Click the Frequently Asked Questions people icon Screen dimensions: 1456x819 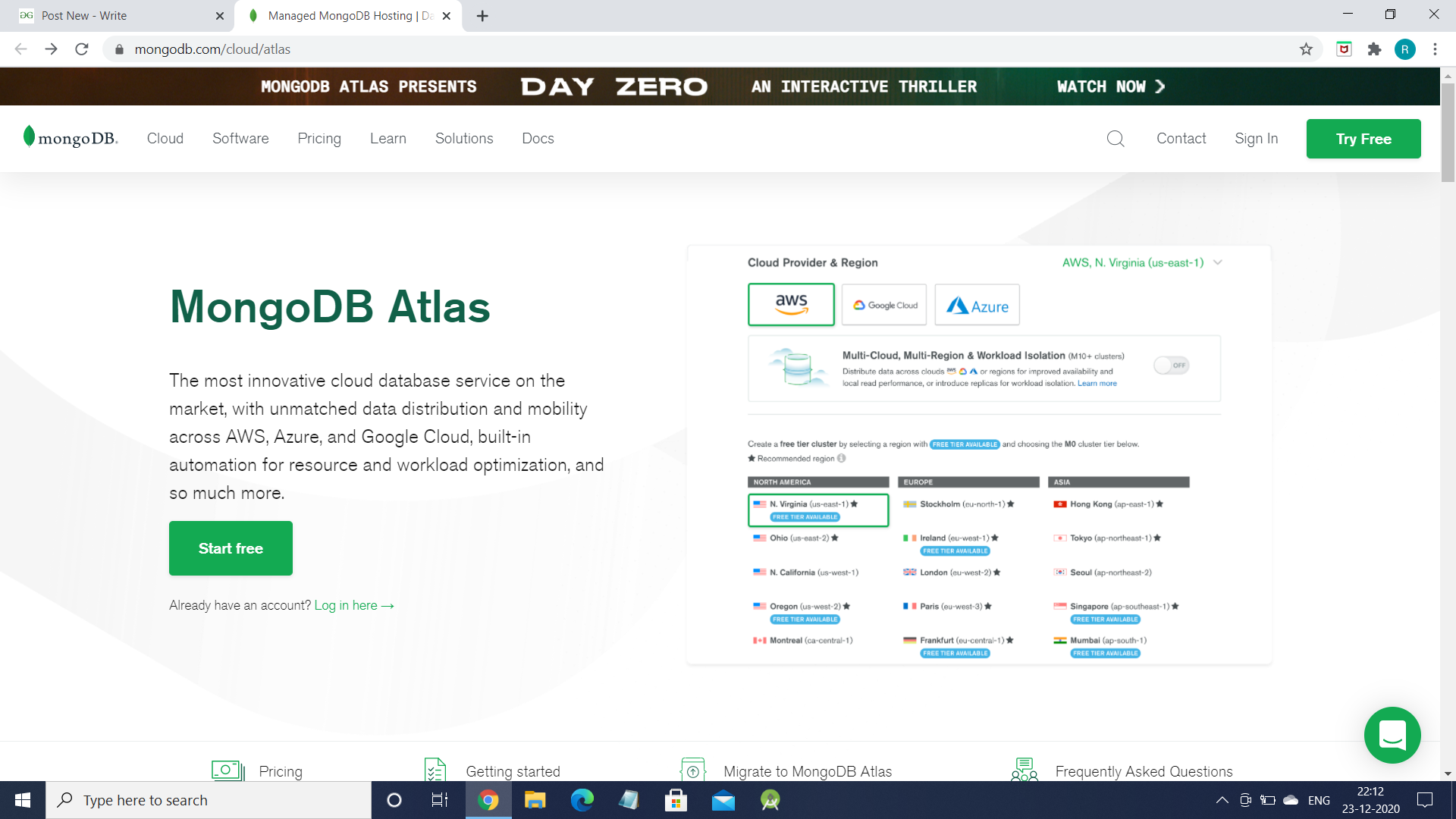click(x=1025, y=770)
